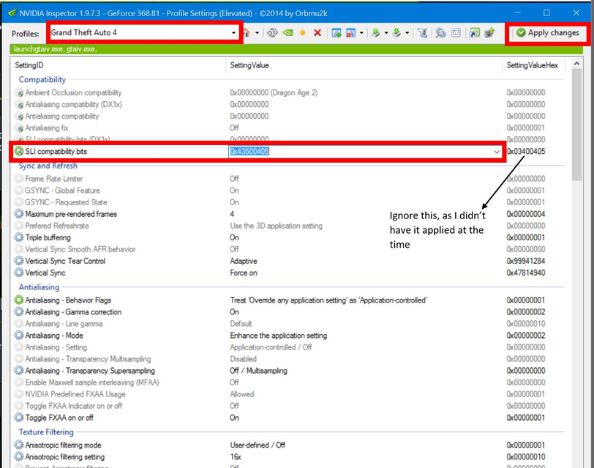
Task: Click the vertical scrollbar thumb
Action: point(577,125)
